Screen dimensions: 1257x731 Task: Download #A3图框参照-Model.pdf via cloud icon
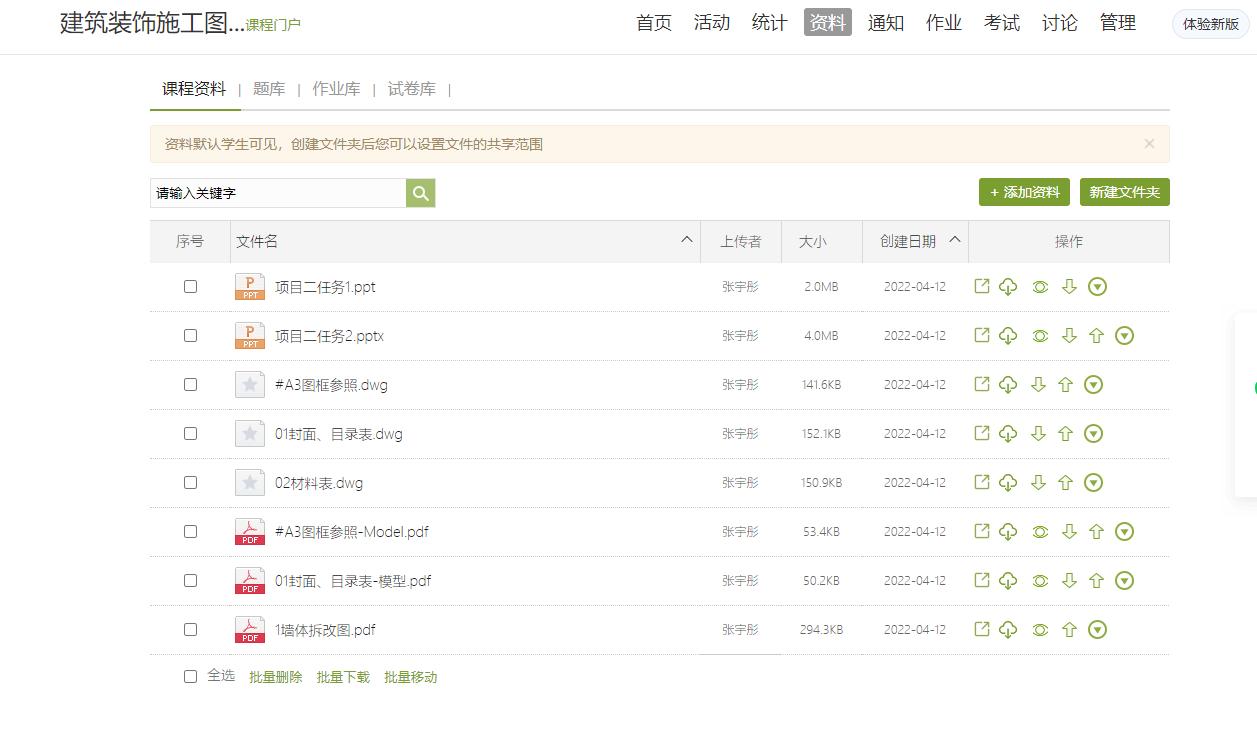(1008, 532)
